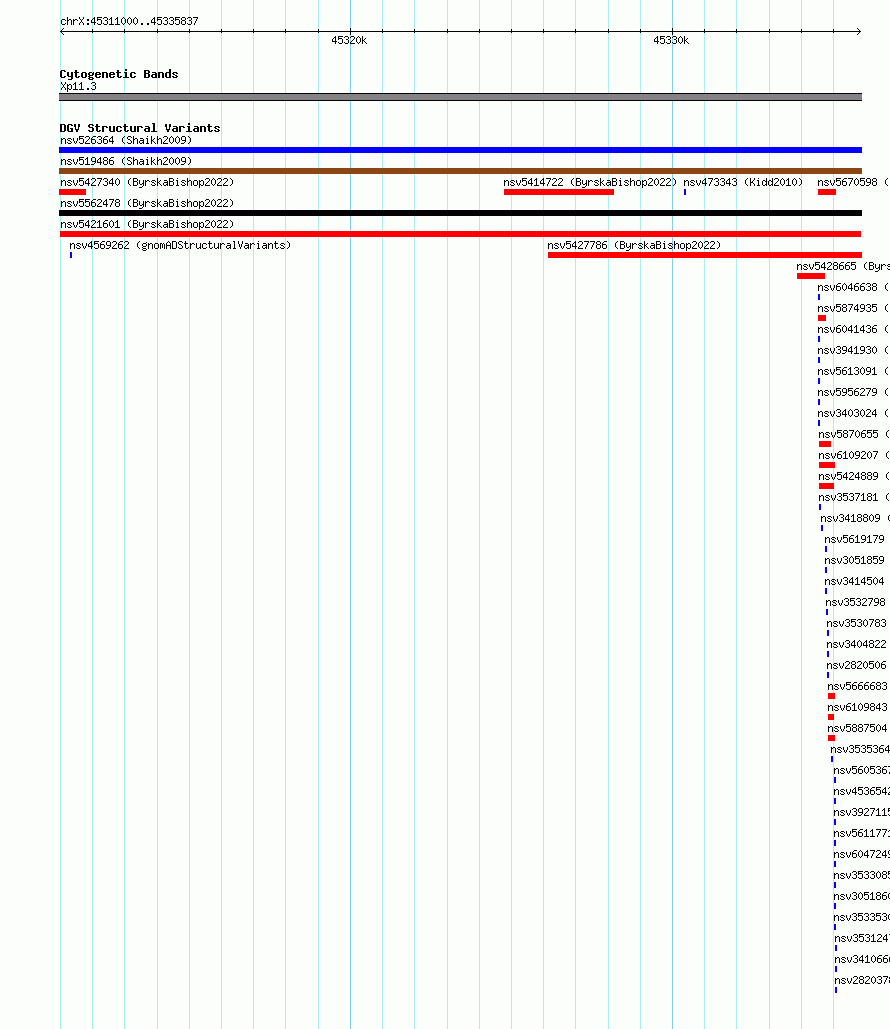Select the grey Xp11.3 cytogenetic band bar
Screen dimensions: 890x1029
coord(460,97)
